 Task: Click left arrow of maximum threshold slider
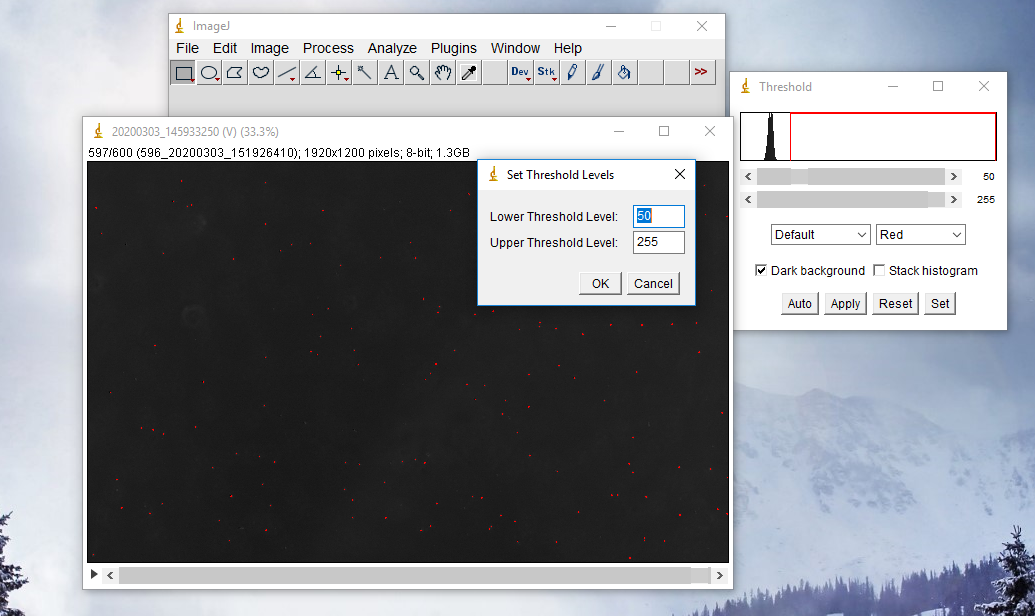(x=748, y=199)
